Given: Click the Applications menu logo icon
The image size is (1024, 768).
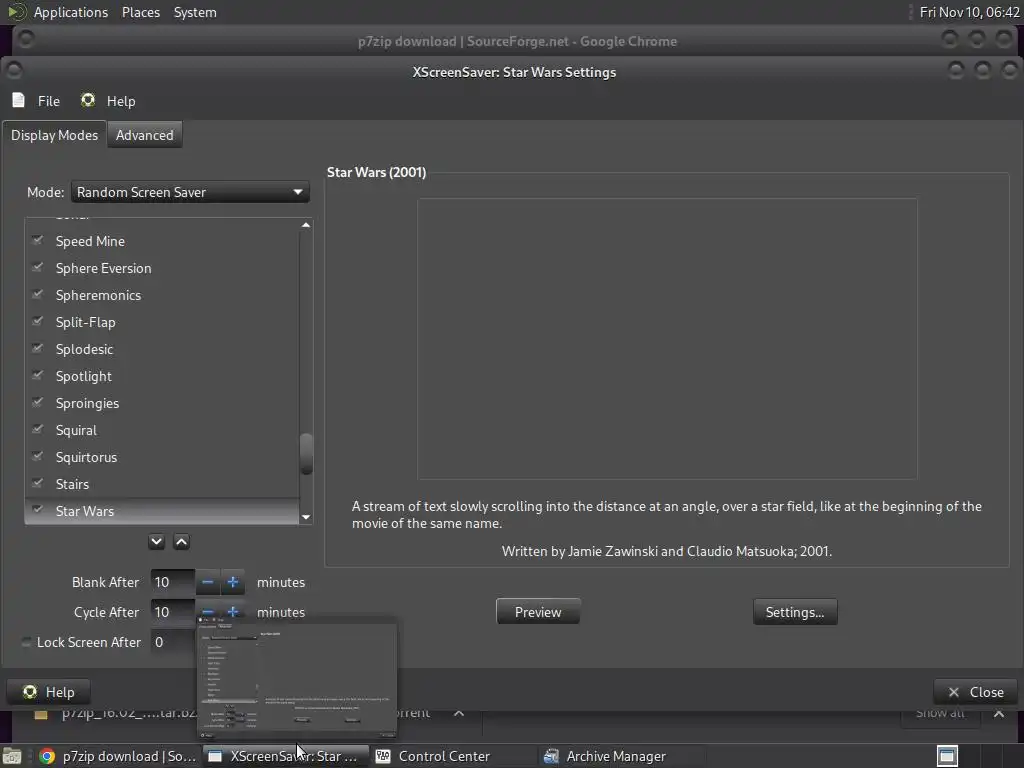Looking at the screenshot, I should [16, 12].
